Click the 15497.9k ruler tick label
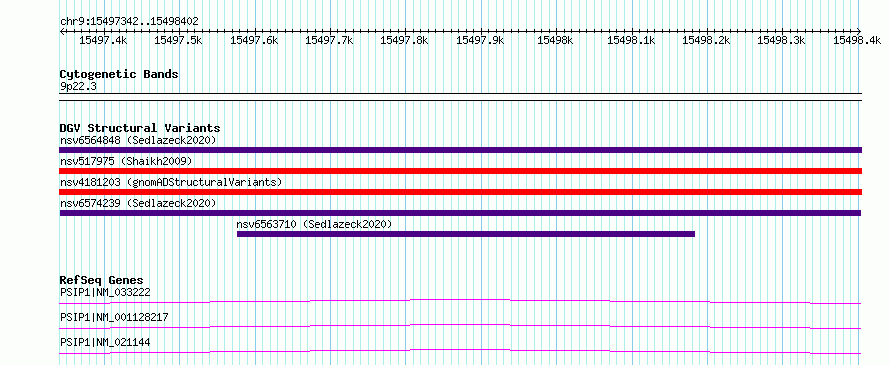This screenshot has width=890, height=365. tap(480, 40)
